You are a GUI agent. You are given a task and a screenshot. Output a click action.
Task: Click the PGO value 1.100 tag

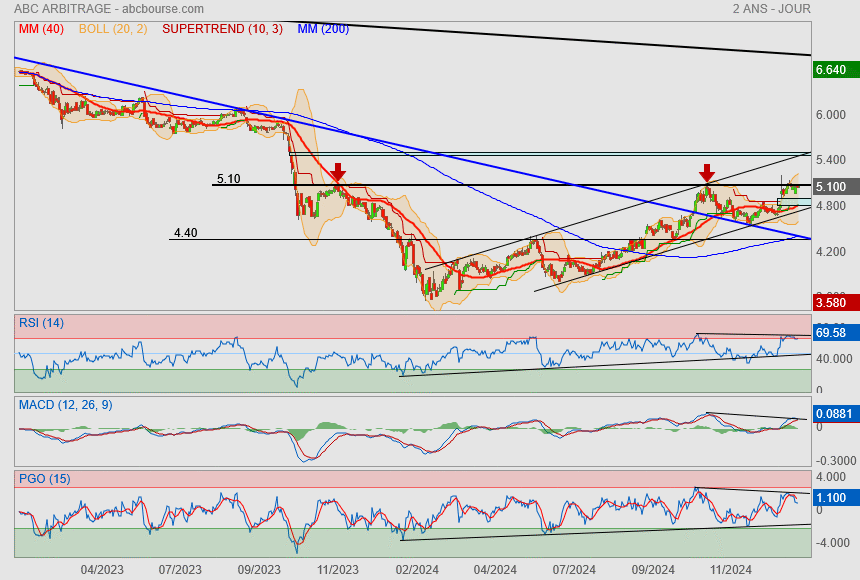(x=832, y=497)
